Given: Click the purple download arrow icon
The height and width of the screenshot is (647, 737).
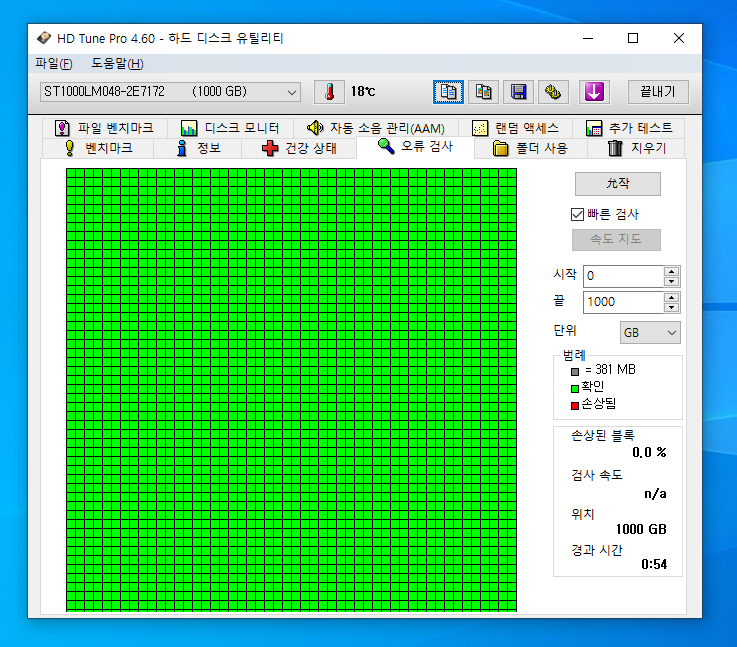Looking at the screenshot, I should [595, 92].
